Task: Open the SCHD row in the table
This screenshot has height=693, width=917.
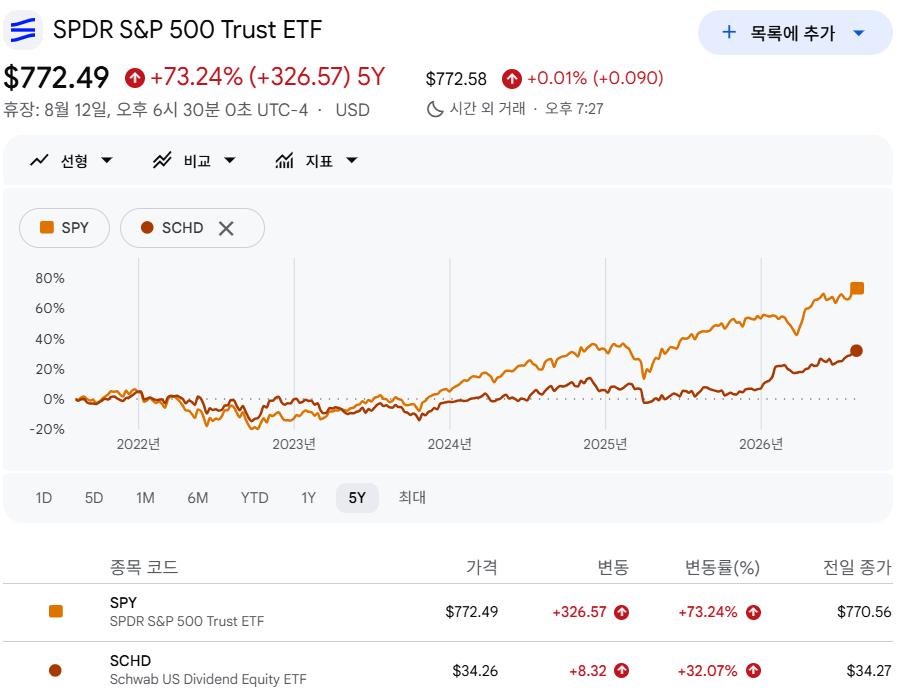Action: pos(448,671)
